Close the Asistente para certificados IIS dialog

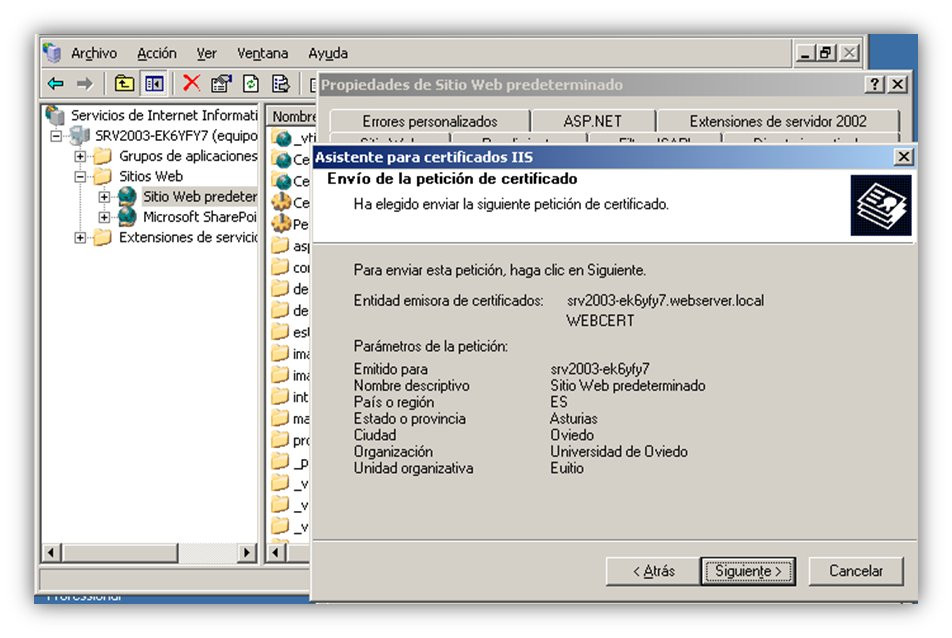point(903,157)
